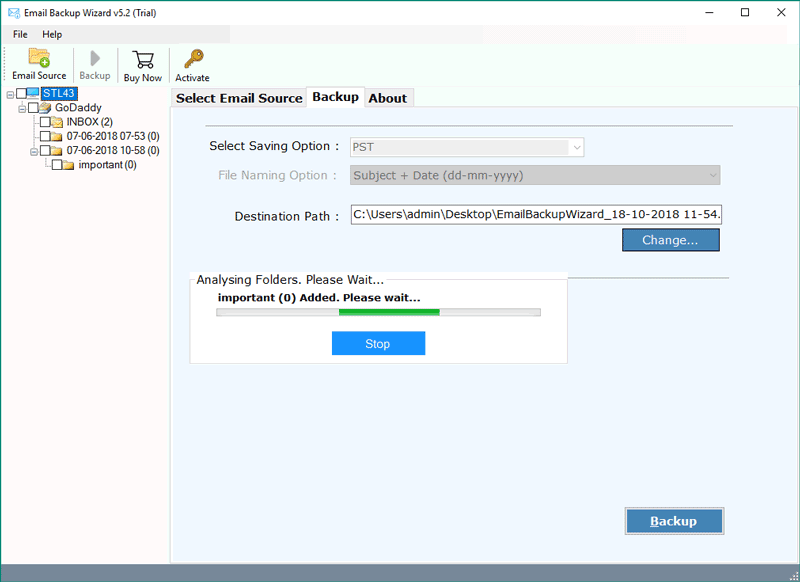The height and width of the screenshot is (582, 800).
Task: Tick the 07-06-2018 07-53 (0) checkbox
Action: click(x=45, y=136)
